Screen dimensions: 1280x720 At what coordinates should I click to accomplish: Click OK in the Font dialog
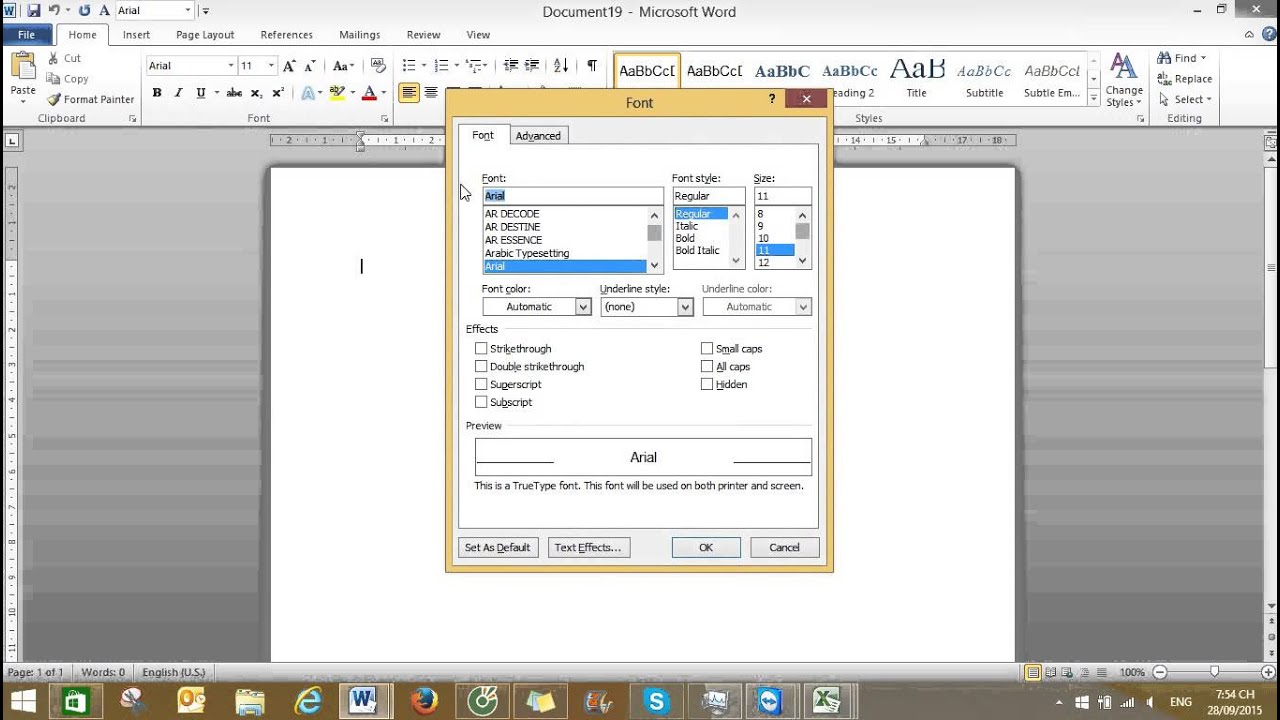tap(706, 548)
